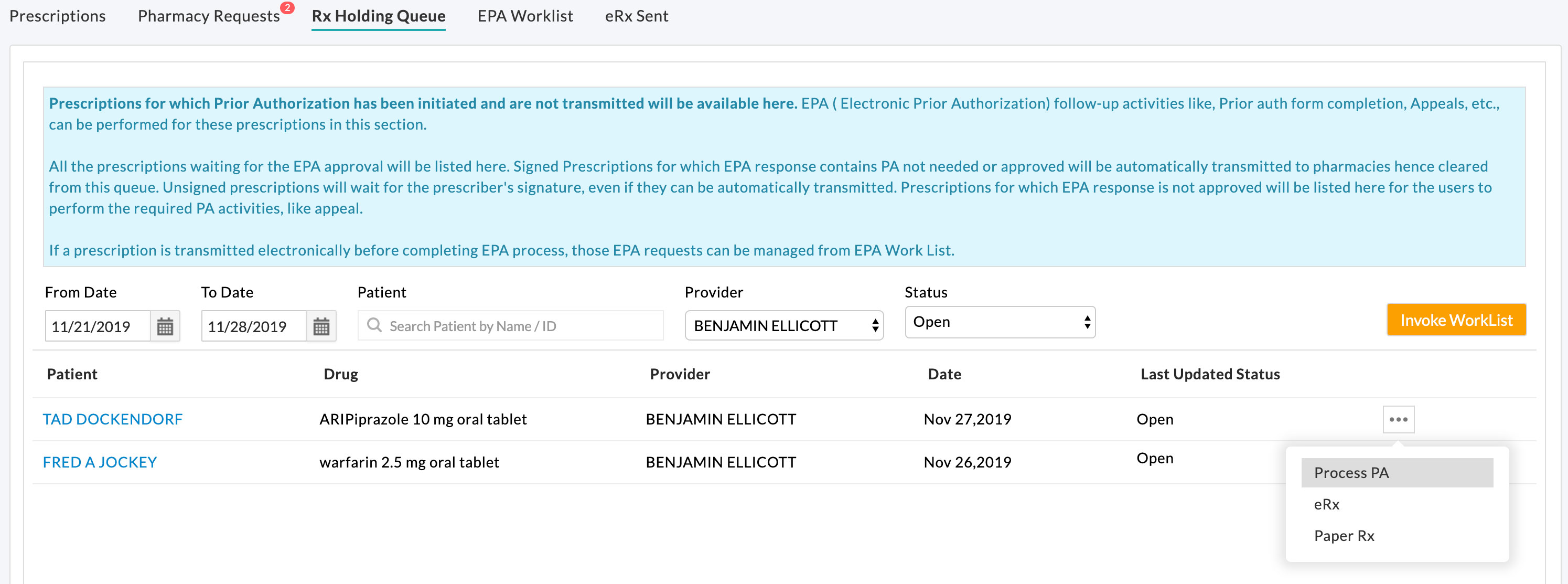Screen dimensions: 1568x584
Task: Select the Rx Holding Queue tab
Action: (378, 16)
